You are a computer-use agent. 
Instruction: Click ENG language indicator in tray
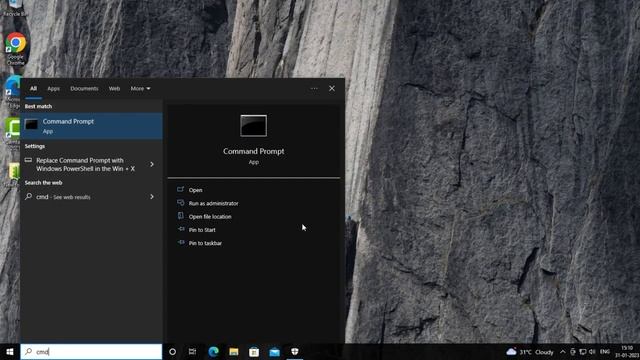(x=605, y=352)
